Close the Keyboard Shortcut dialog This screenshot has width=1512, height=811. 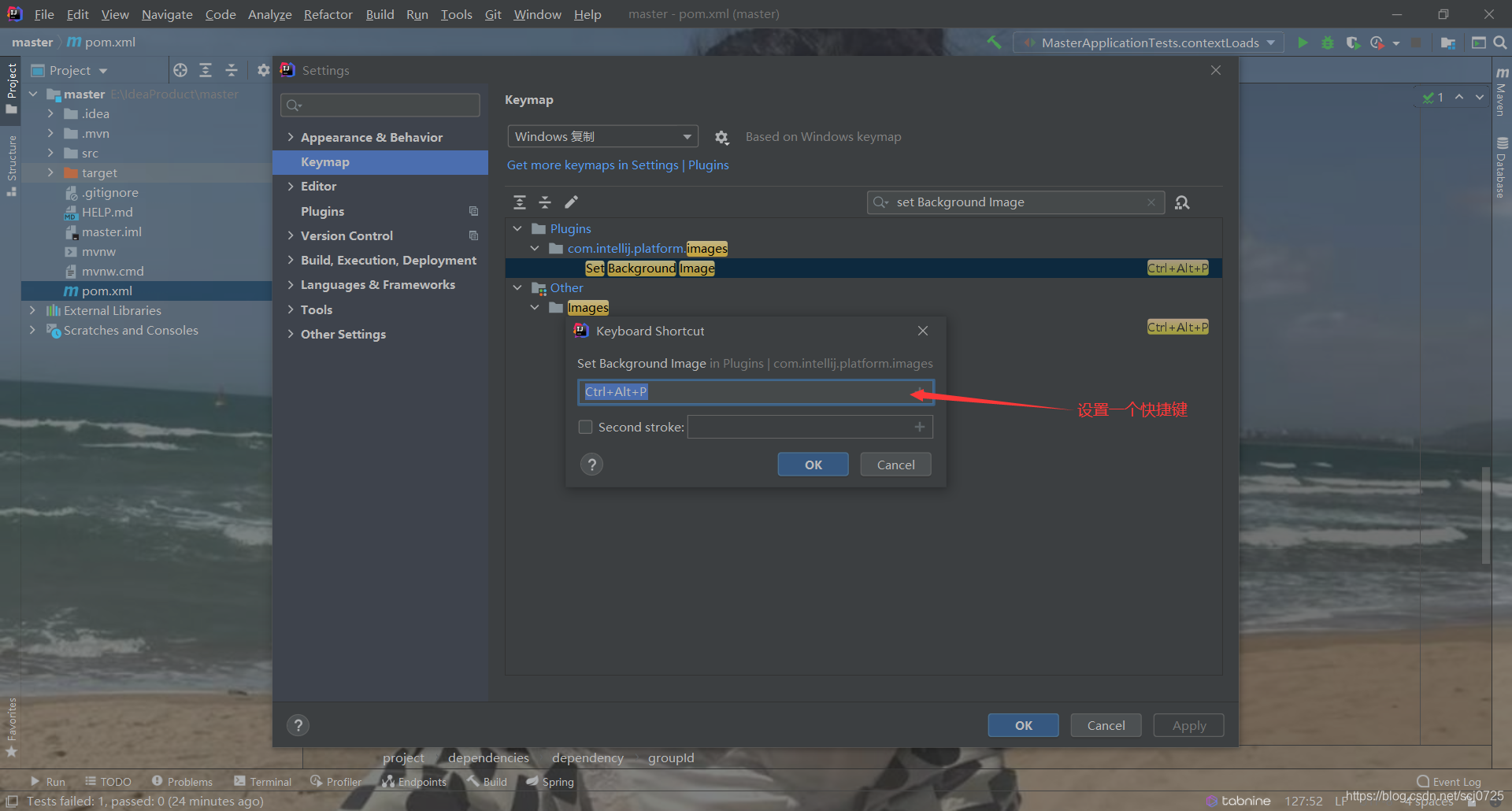tap(923, 331)
